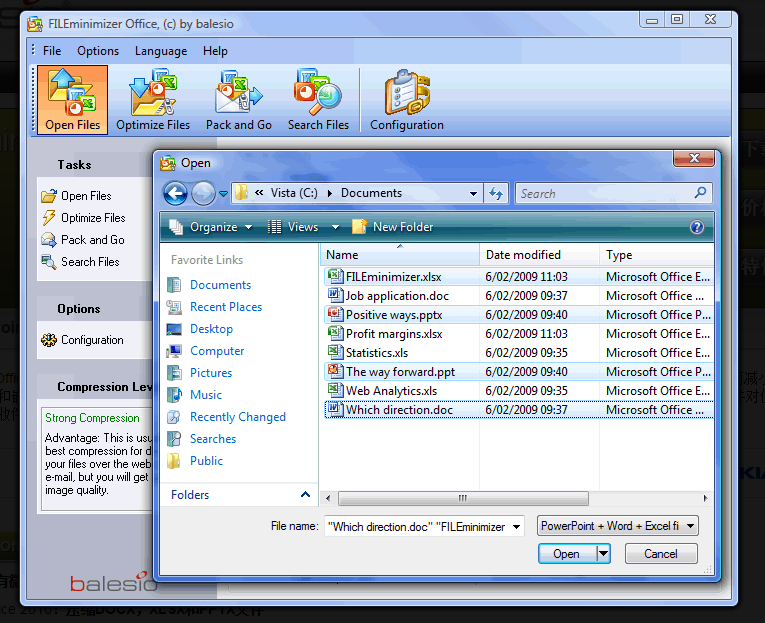Sort by Type column header

[x=657, y=255]
